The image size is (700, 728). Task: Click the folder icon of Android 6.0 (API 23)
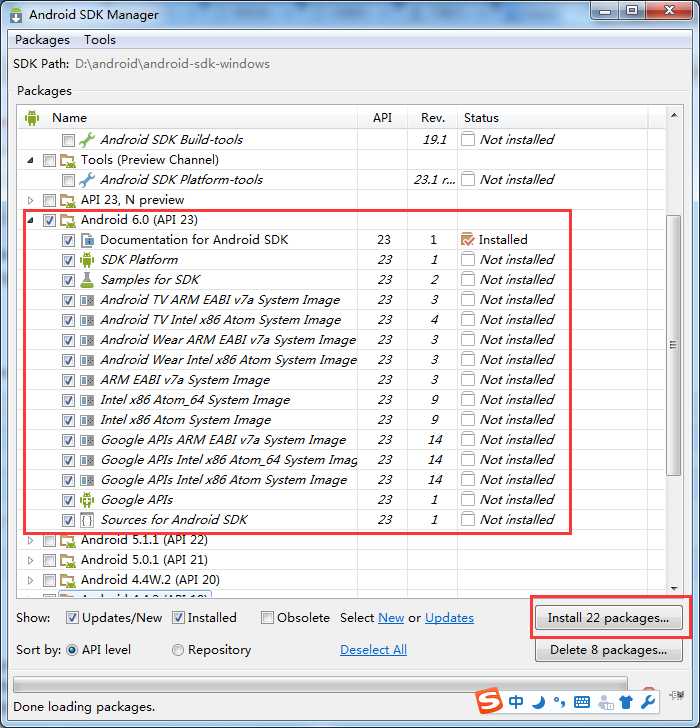[x=68, y=220]
